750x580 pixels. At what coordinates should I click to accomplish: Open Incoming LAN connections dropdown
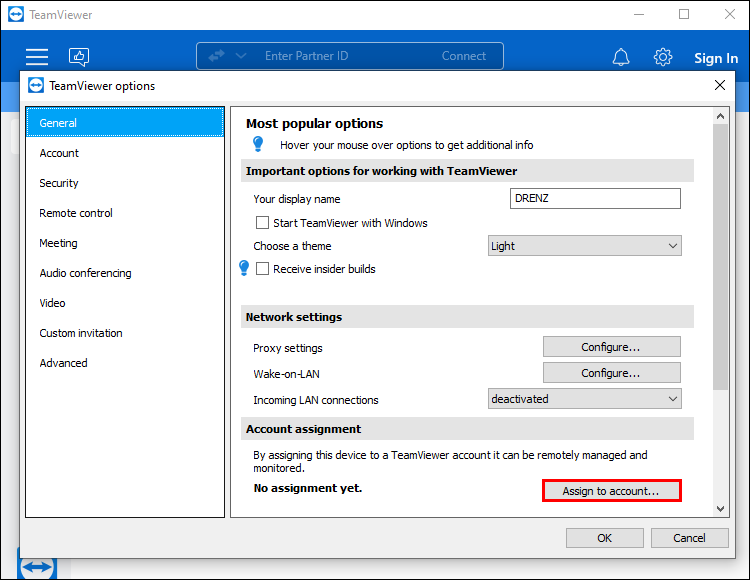584,399
